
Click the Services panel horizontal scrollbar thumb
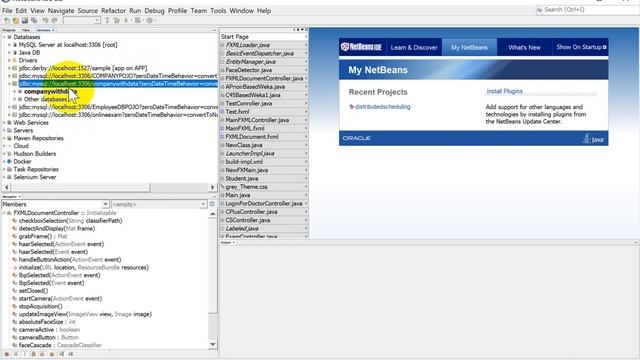click(80, 187)
